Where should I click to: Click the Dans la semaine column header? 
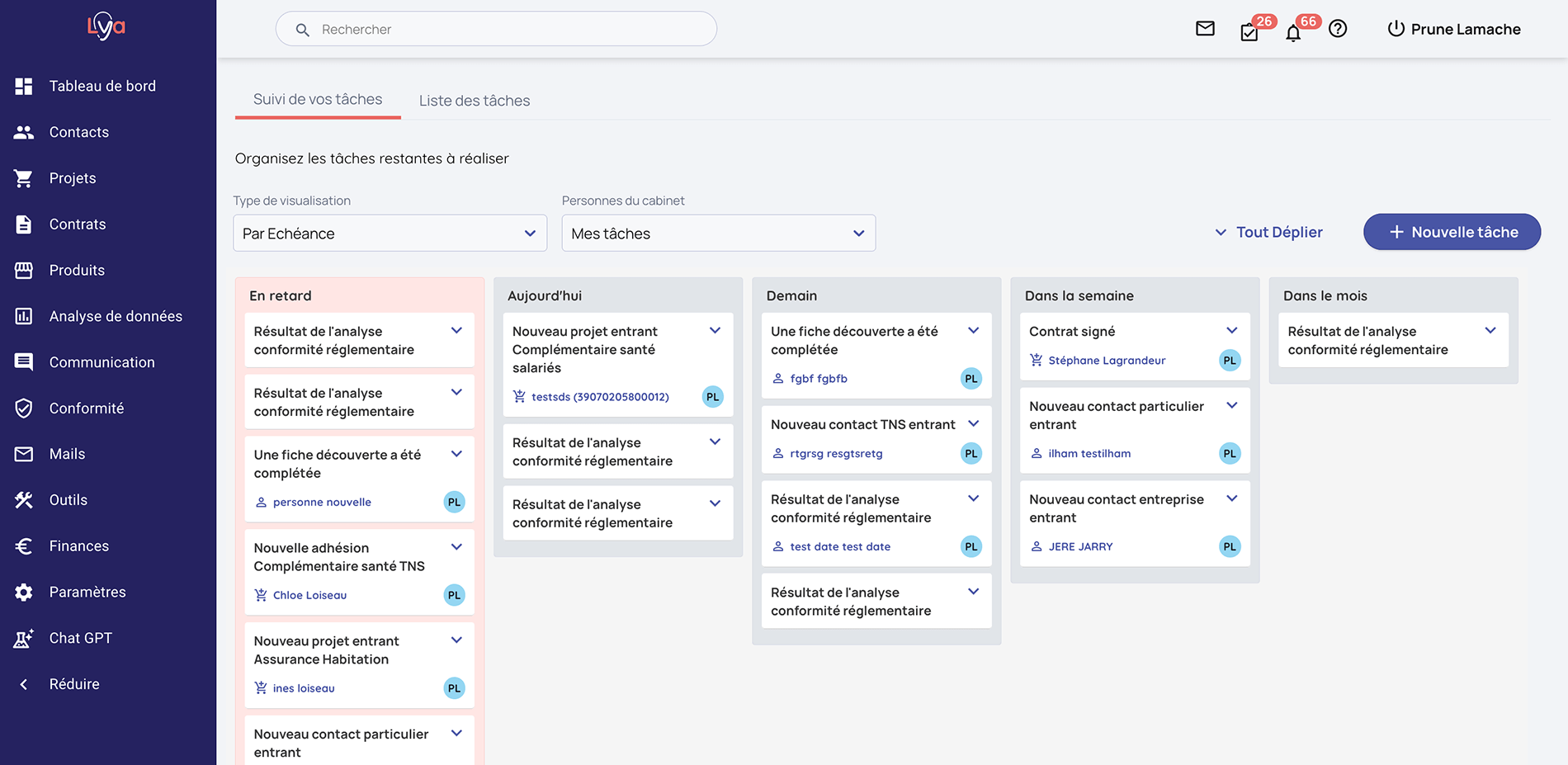point(1079,295)
